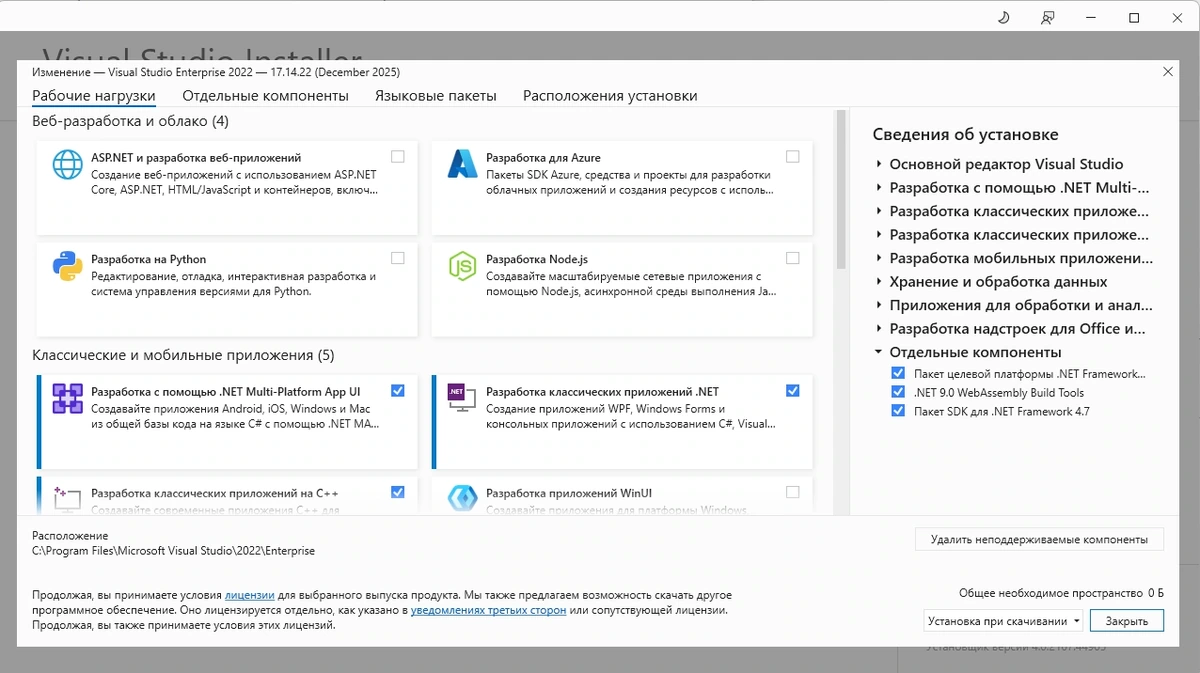1200x673 pixels.
Task: Select the ASP.NET web development workload title
Action: (x=196, y=158)
